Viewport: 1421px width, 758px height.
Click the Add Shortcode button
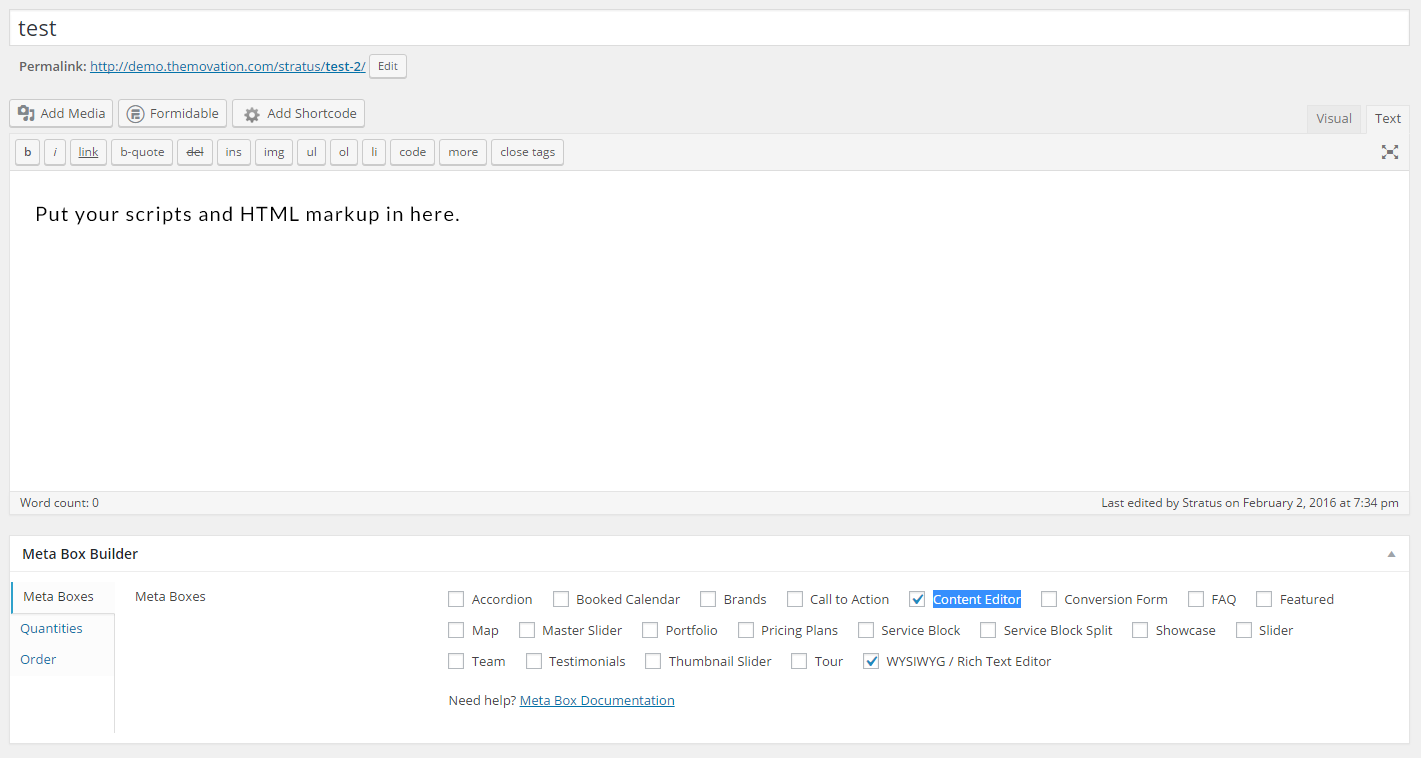[299, 113]
